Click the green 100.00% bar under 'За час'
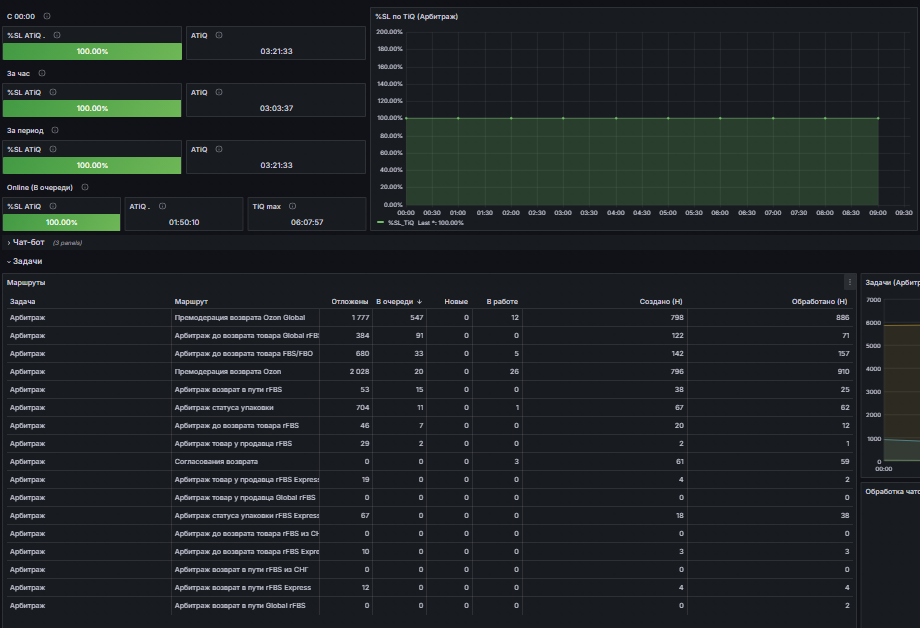 (x=92, y=109)
